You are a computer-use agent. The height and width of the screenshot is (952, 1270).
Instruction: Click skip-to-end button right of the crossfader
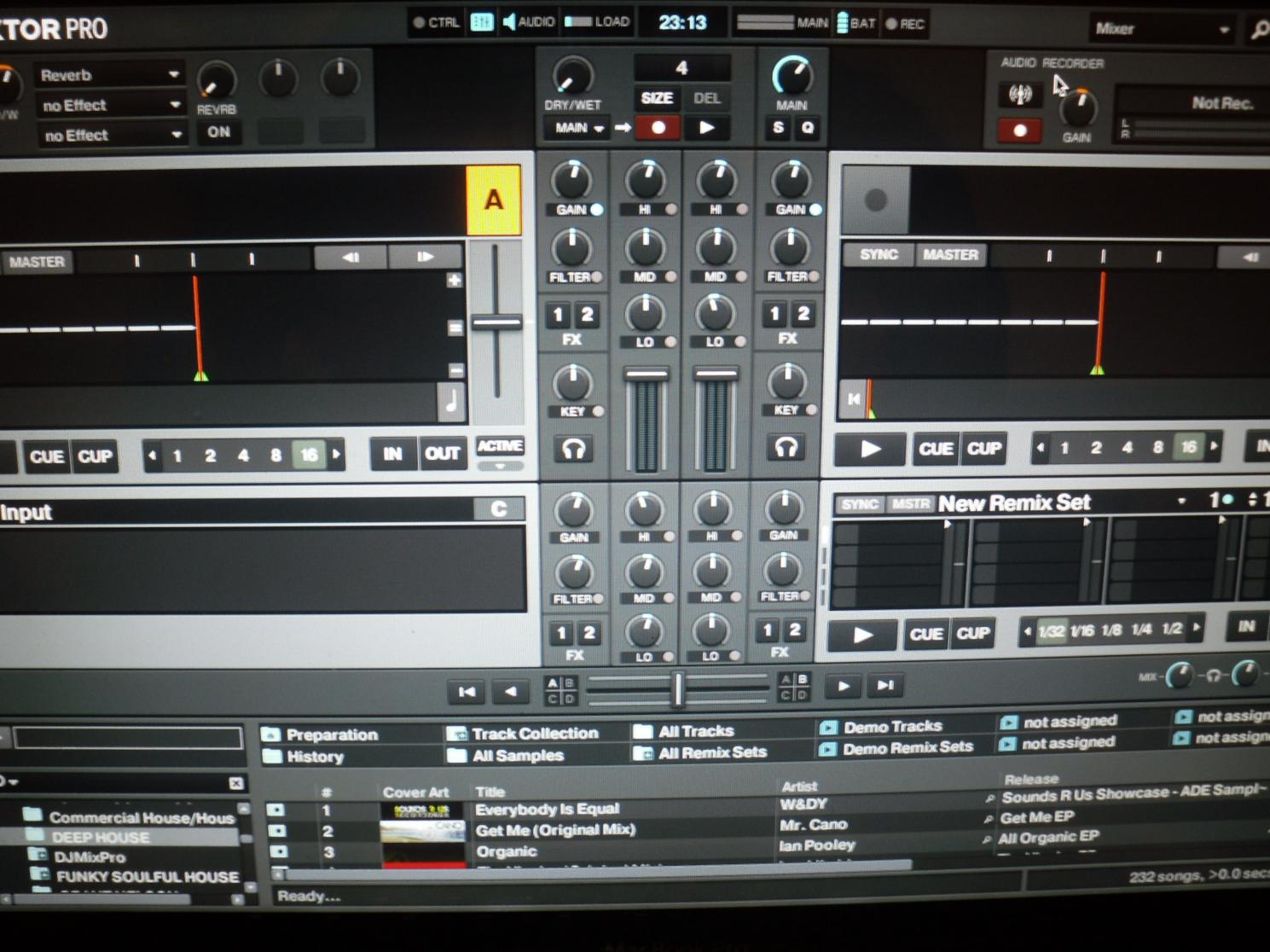[x=886, y=685]
